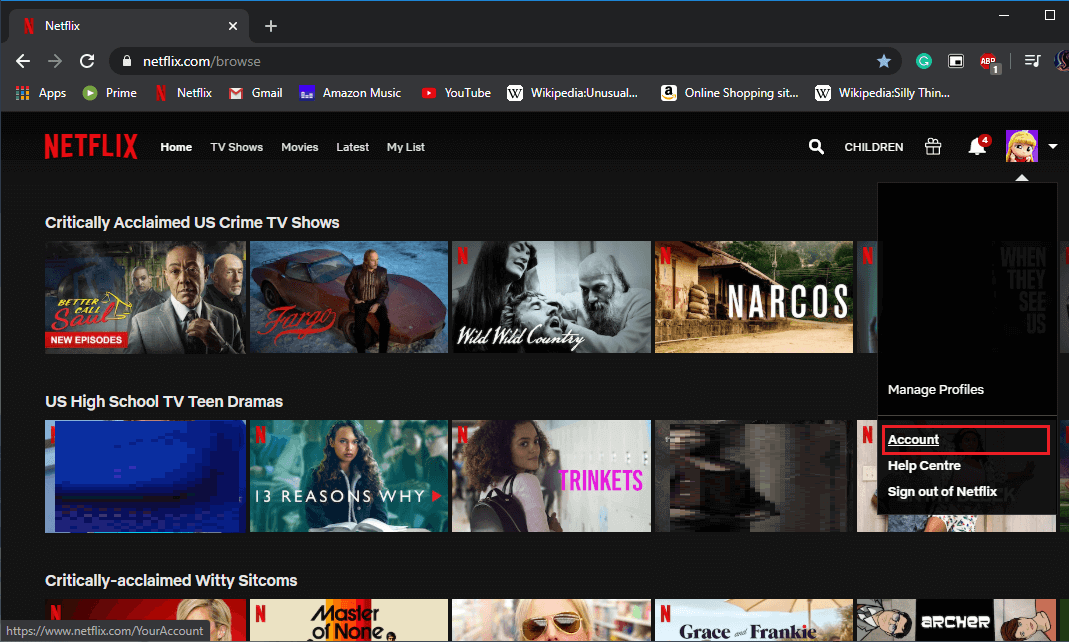Open the 13 Reasons Why thumbnail
Image resolution: width=1069 pixels, height=642 pixels.
click(x=349, y=476)
